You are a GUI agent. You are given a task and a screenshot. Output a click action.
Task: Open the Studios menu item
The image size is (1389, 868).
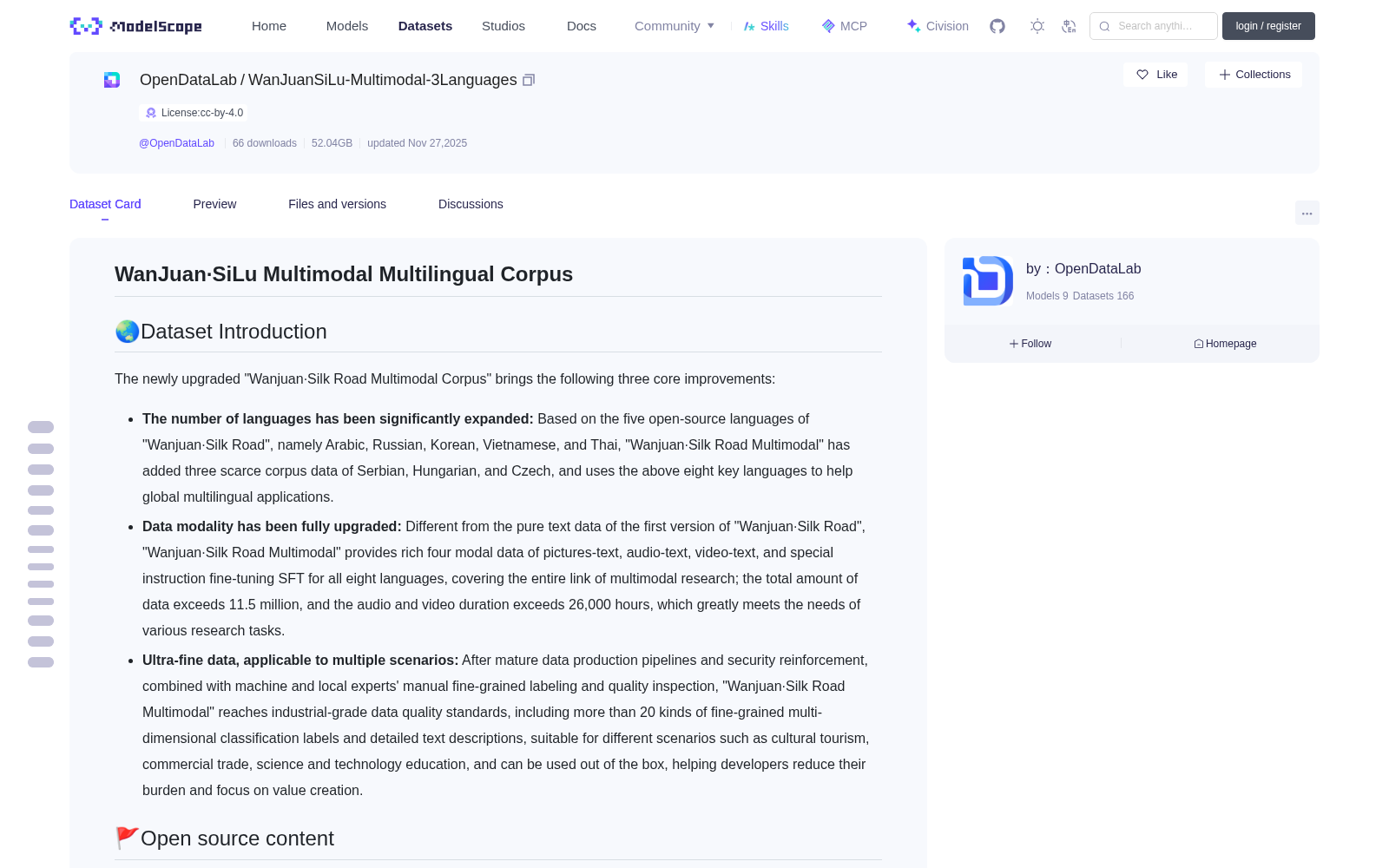(504, 26)
